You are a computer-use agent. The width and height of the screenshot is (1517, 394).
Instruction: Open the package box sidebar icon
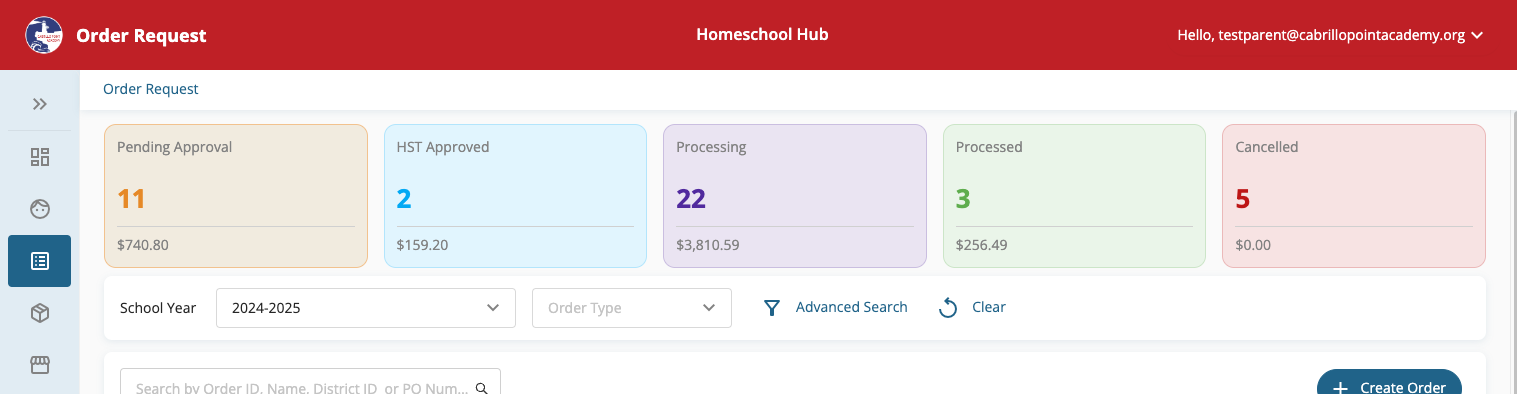pyautogui.click(x=40, y=313)
